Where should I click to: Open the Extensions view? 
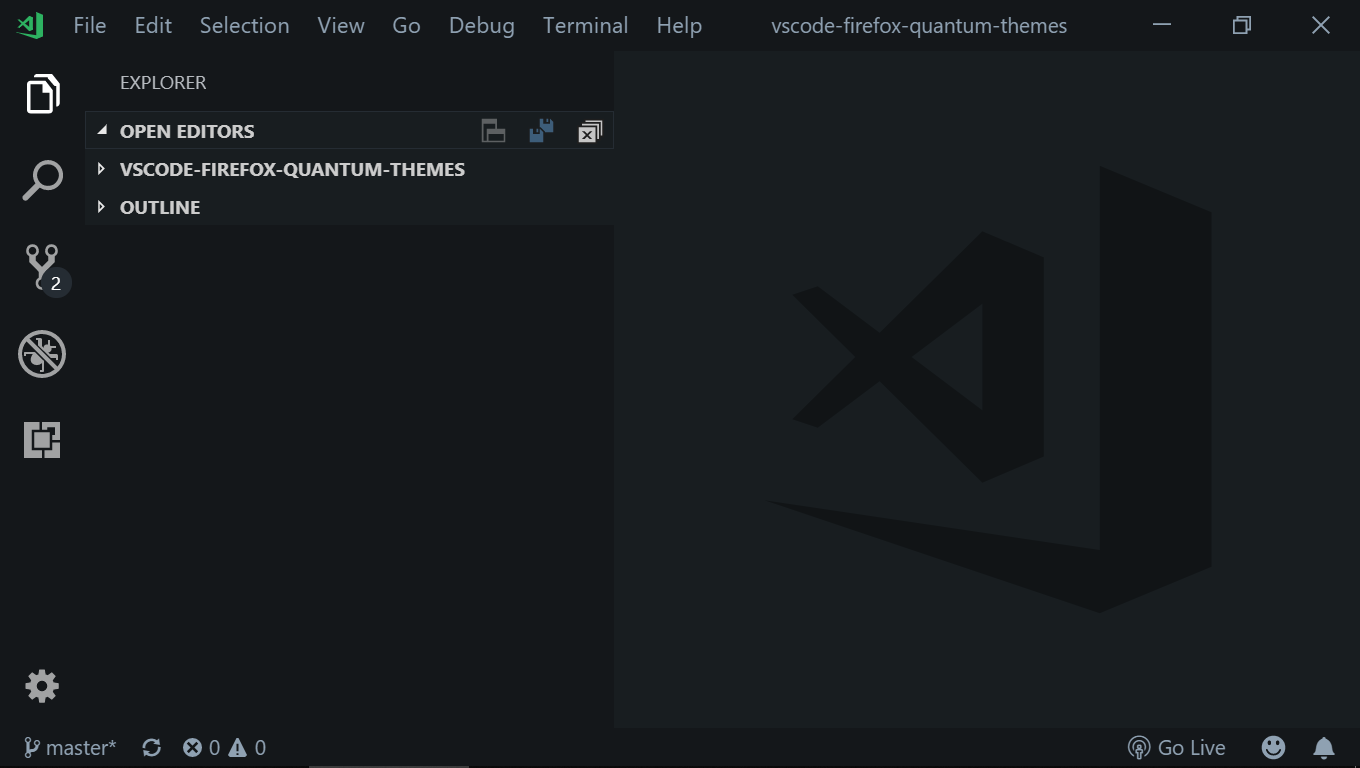click(41, 439)
